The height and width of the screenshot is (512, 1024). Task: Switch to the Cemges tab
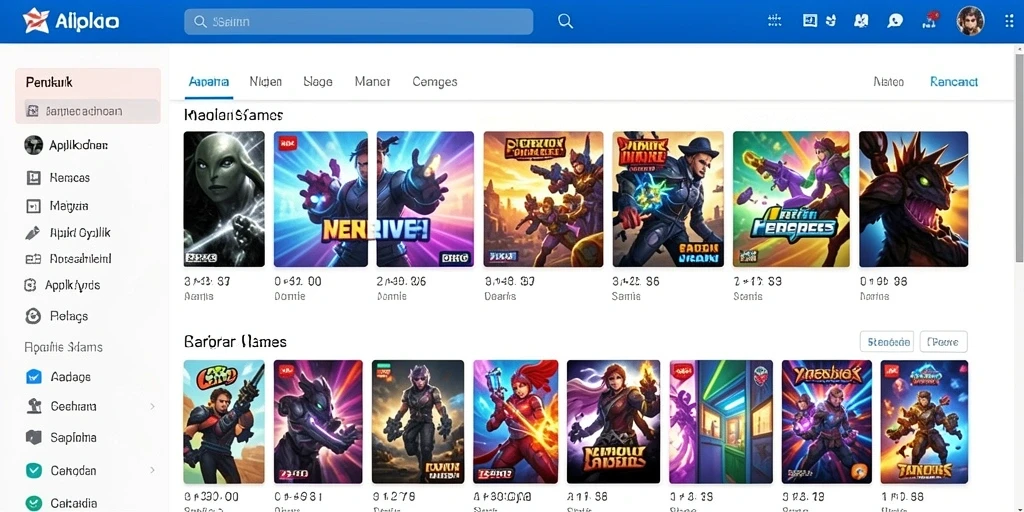435,82
